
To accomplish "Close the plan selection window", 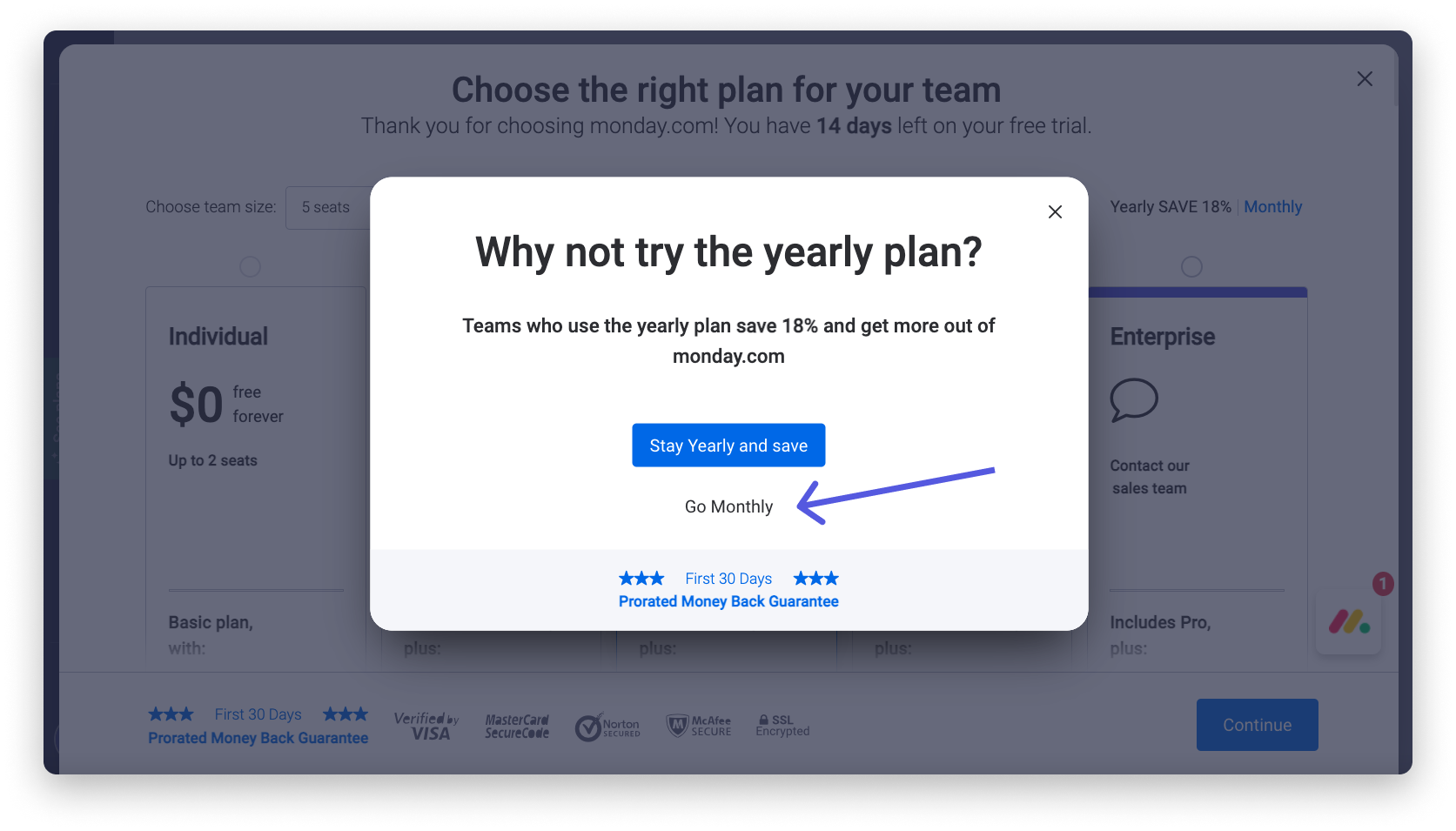I will [x=1365, y=79].
